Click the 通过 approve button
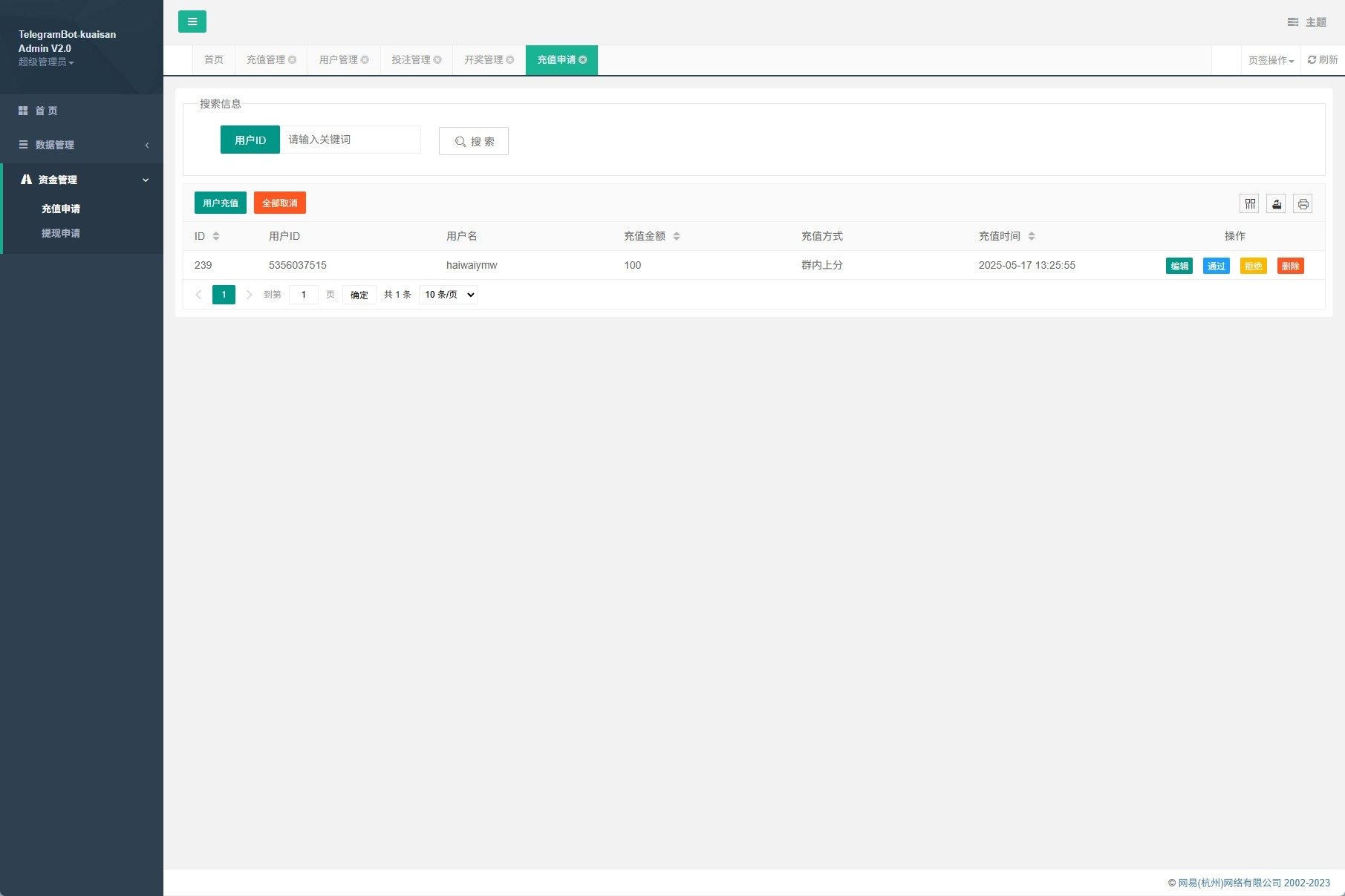Viewport: 1345px width, 896px height. (x=1216, y=266)
